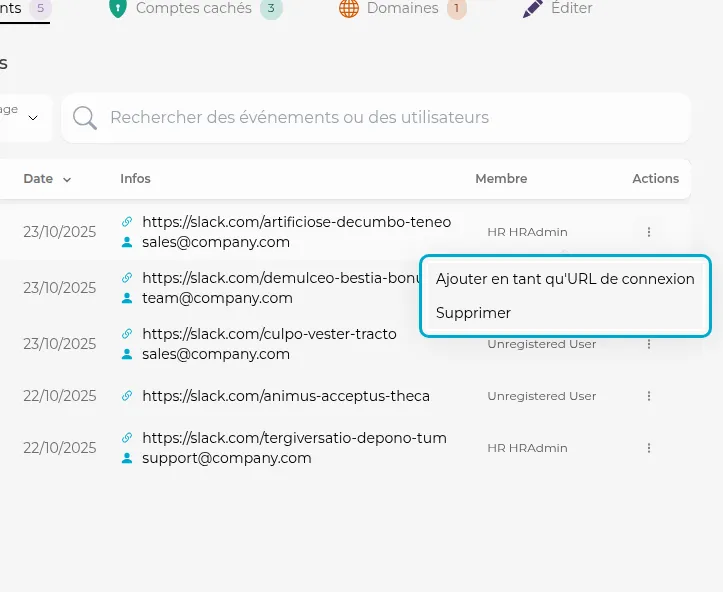Open the slack.com/animus-acceptus-theca link
This screenshot has width=723, height=592.
tap(286, 396)
